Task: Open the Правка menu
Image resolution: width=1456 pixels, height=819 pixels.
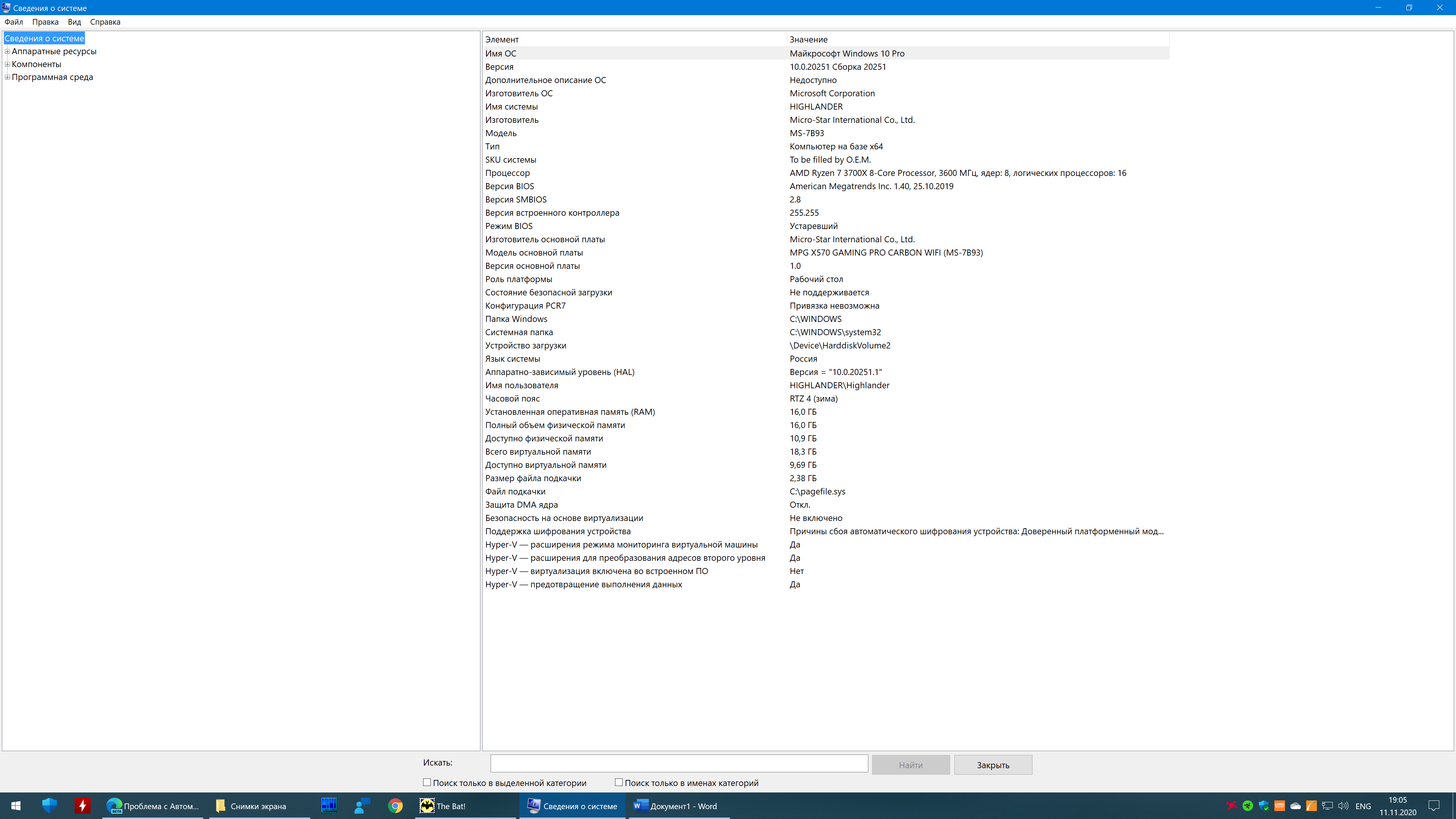Action: [x=45, y=22]
